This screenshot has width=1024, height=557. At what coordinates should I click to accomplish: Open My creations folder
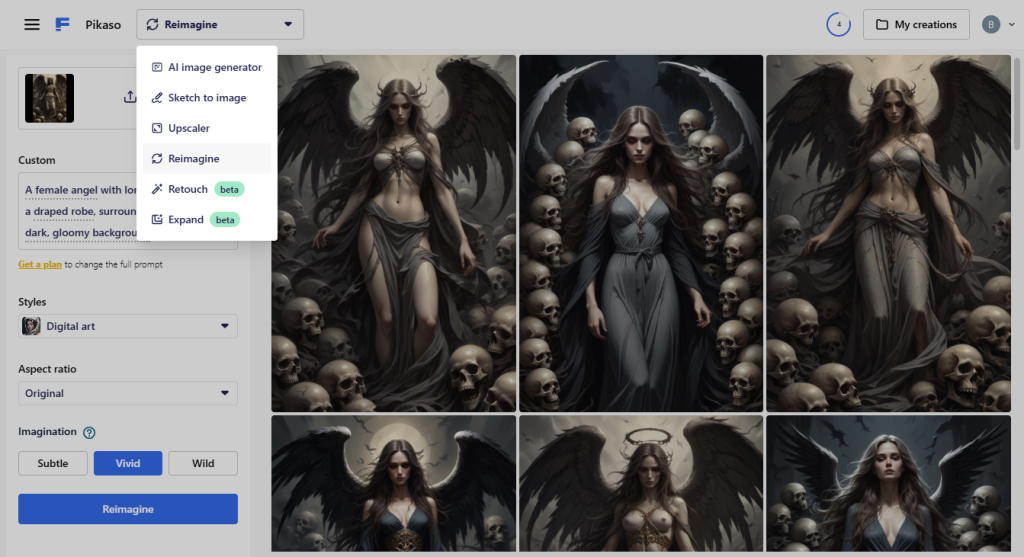pyautogui.click(x=916, y=24)
